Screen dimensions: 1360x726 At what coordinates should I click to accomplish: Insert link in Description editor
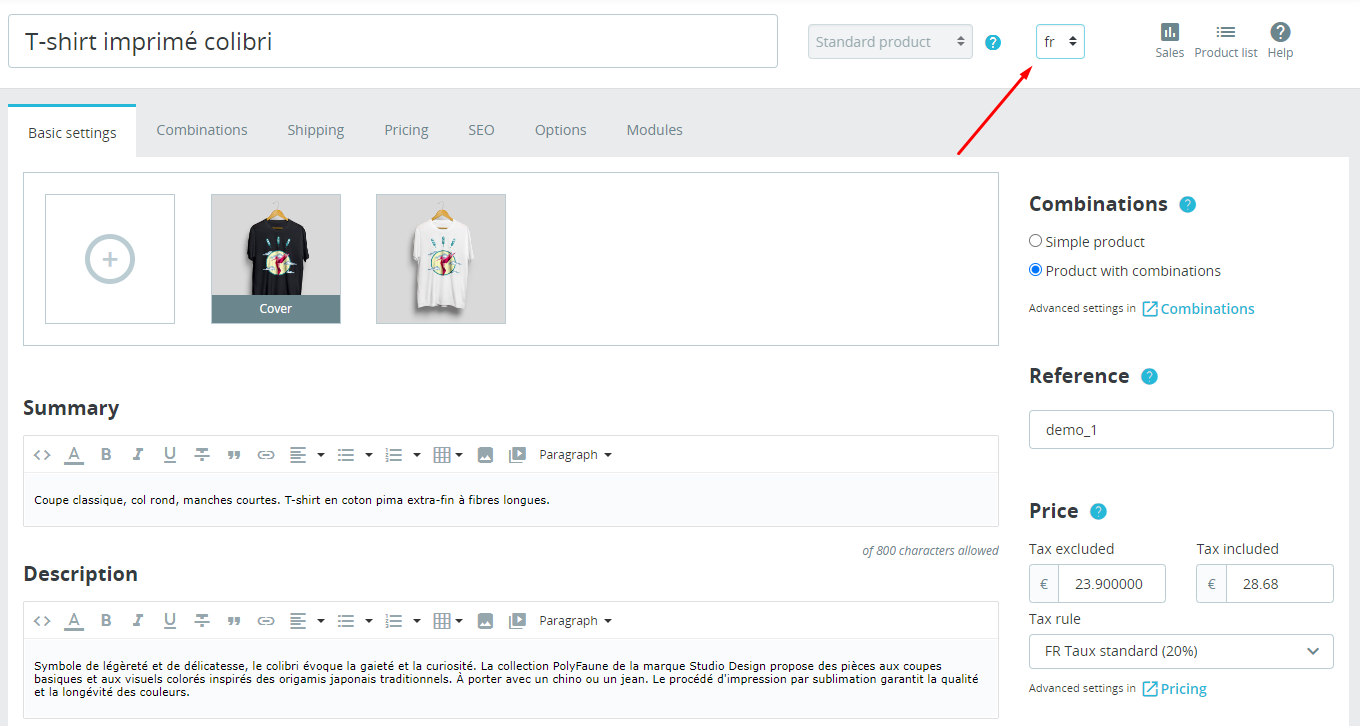click(x=266, y=621)
